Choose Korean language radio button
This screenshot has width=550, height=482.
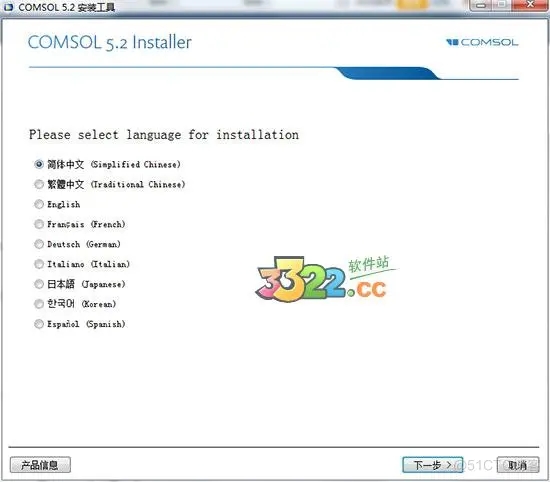39,304
